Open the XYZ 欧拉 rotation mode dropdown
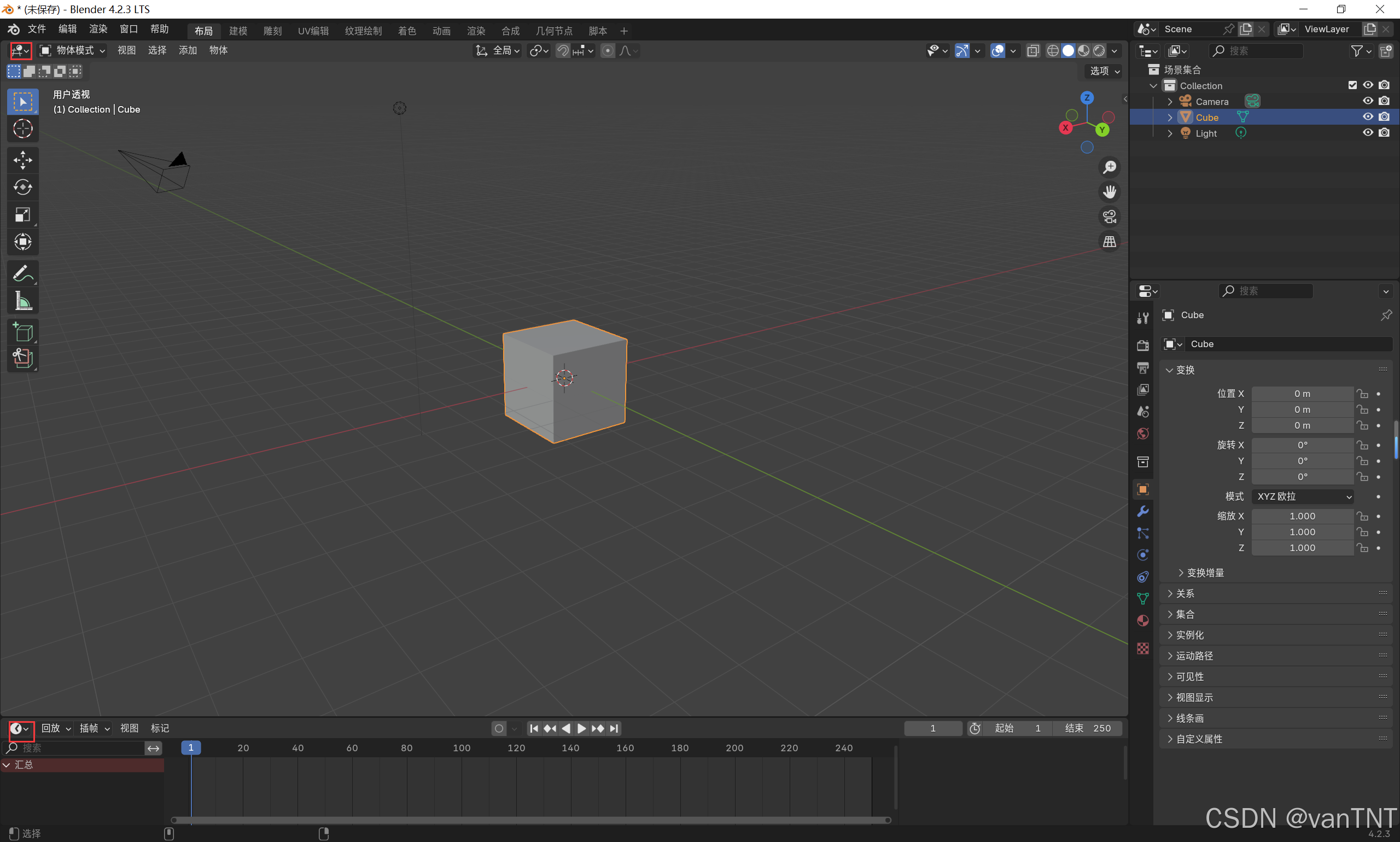This screenshot has height=842, width=1400. [1303, 496]
